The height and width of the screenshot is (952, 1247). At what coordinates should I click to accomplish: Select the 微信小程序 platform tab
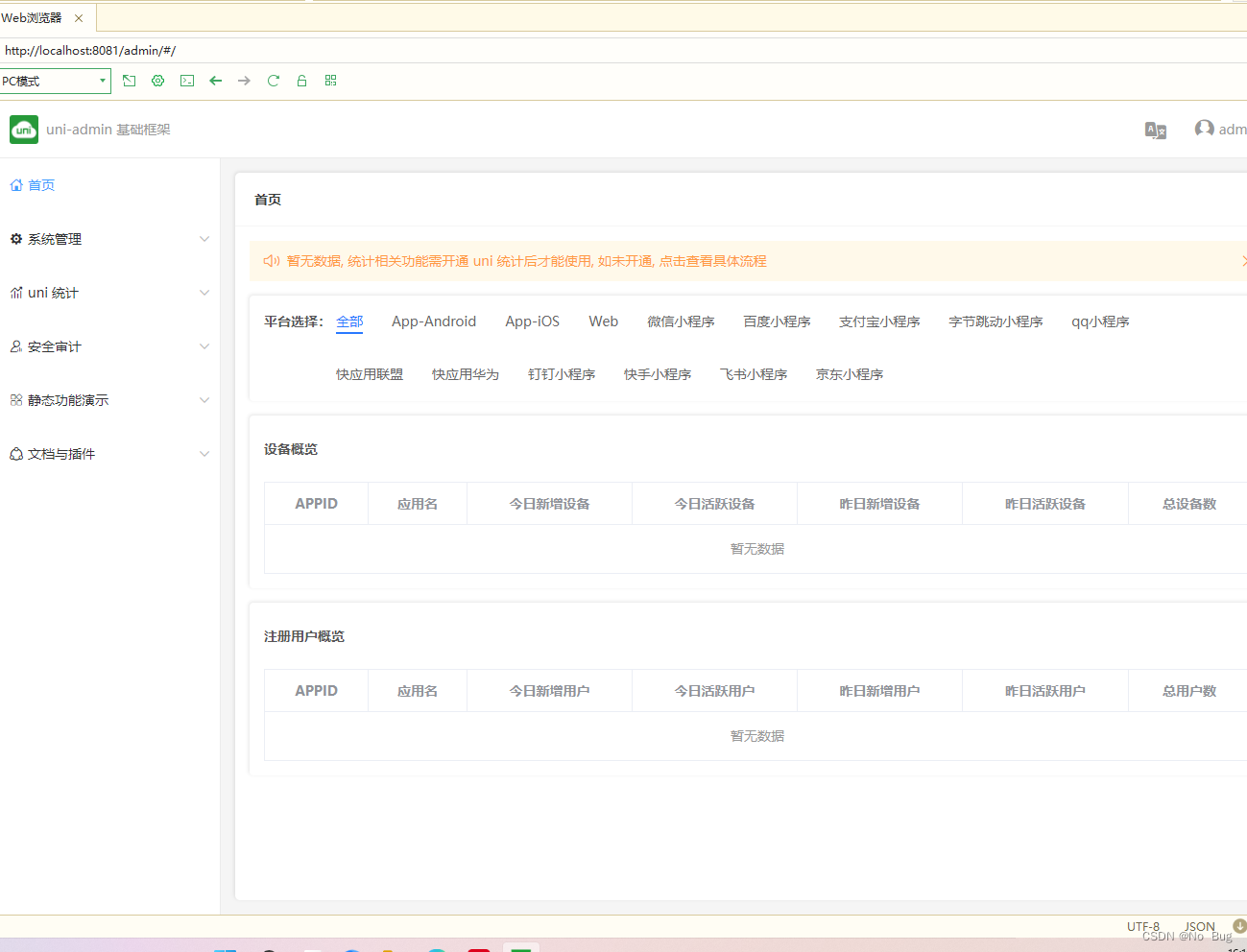click(681, 321)
